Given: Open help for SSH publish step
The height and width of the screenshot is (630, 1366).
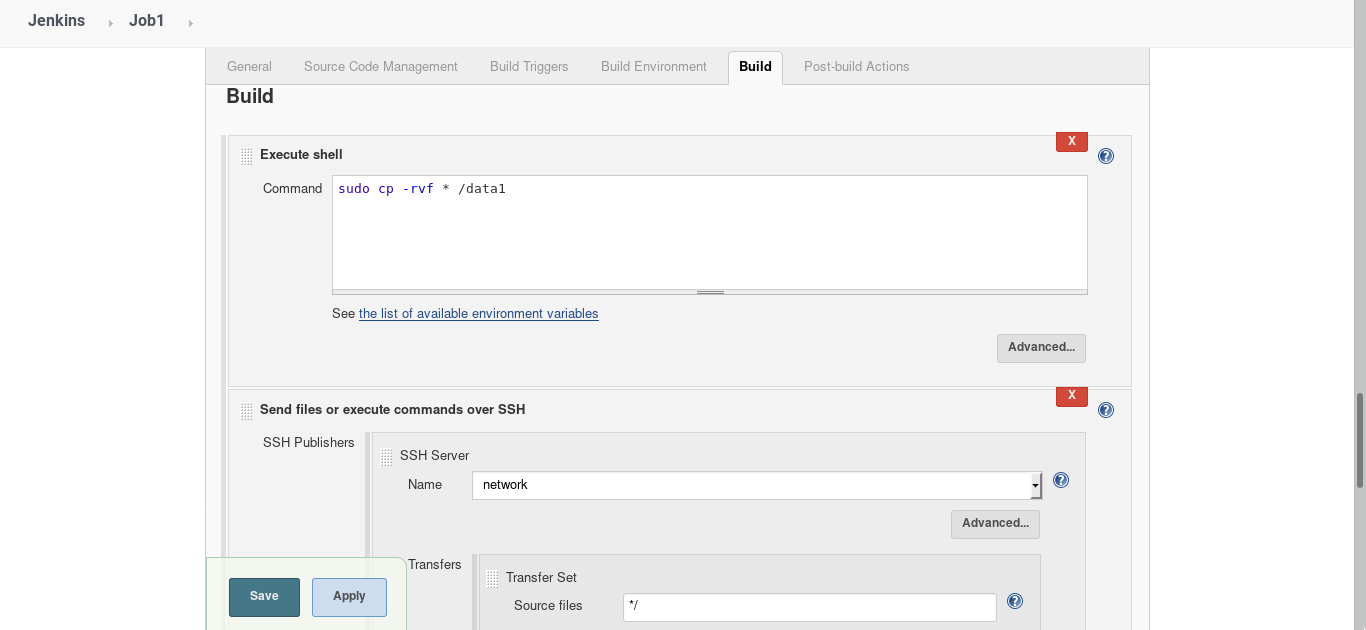Looking at the screenshot, I should point(1105,409).
